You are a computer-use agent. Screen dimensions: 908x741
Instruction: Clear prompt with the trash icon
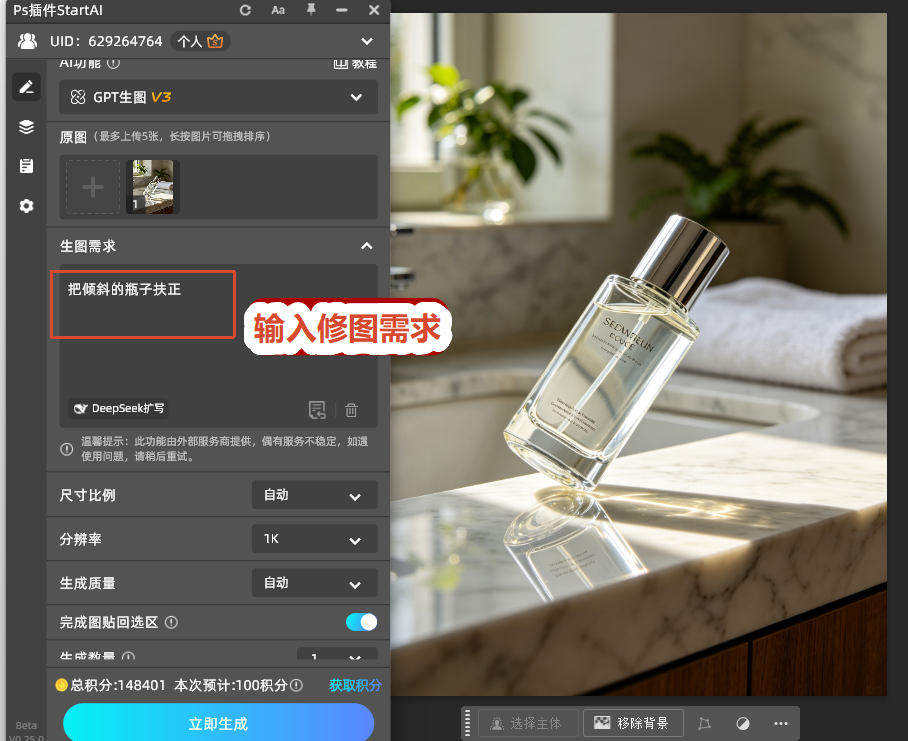[x=351, y=410]
